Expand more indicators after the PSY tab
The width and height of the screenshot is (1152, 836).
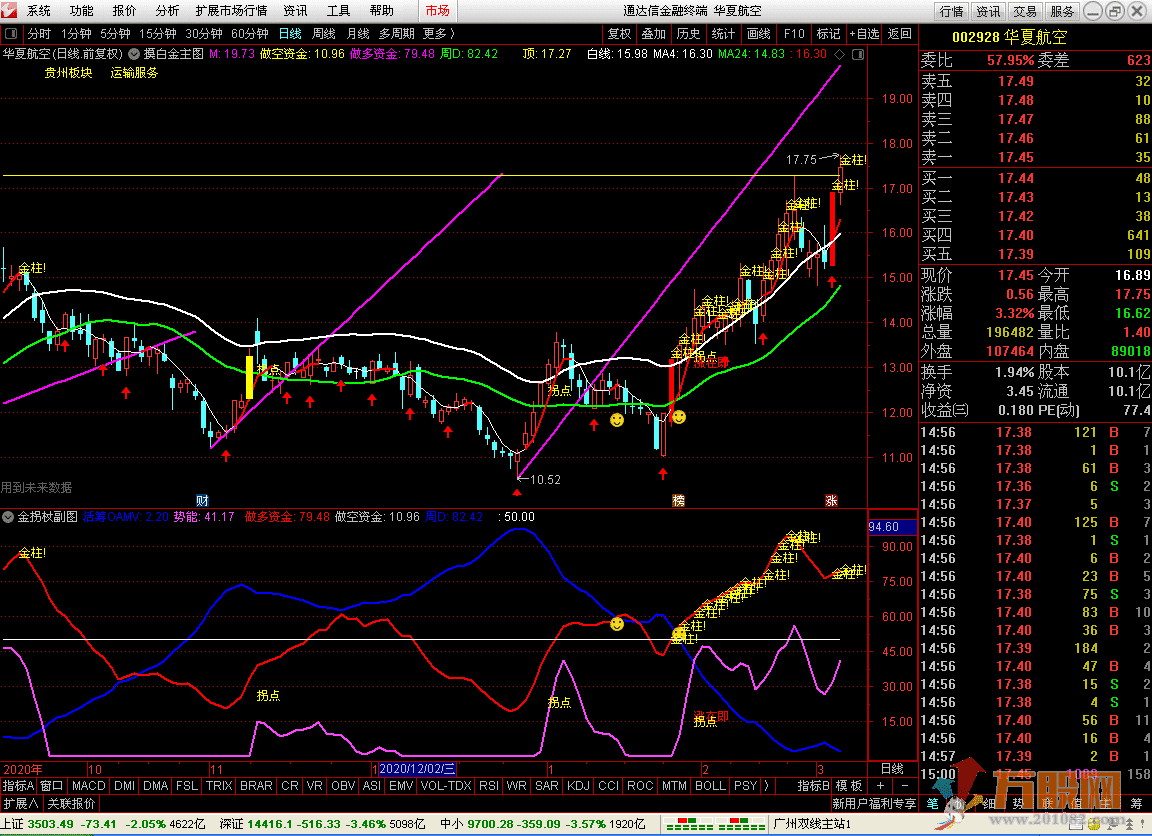point(767,786)
